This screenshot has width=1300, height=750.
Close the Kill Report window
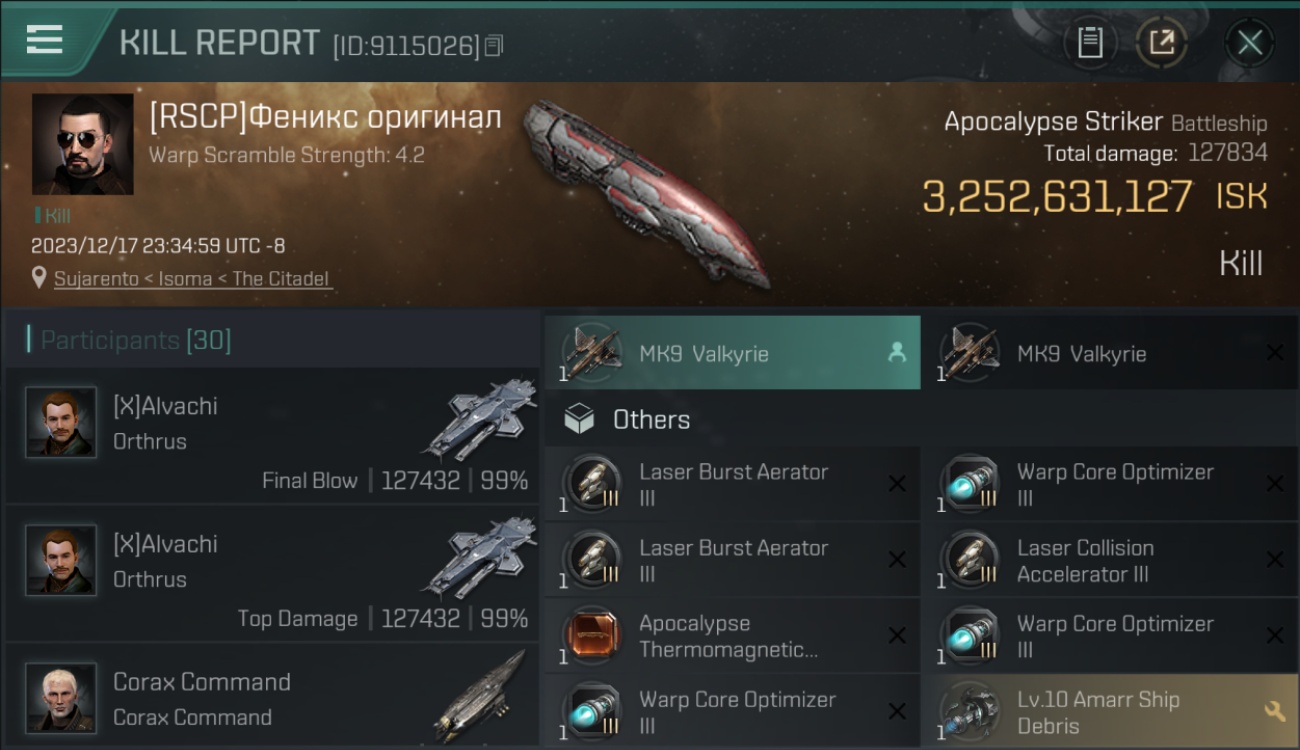(1249, 42)
